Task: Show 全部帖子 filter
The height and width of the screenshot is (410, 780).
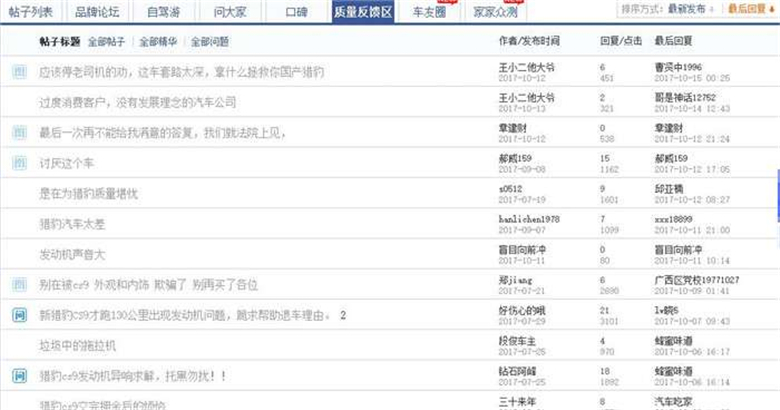Action: [x=106, y=42]
